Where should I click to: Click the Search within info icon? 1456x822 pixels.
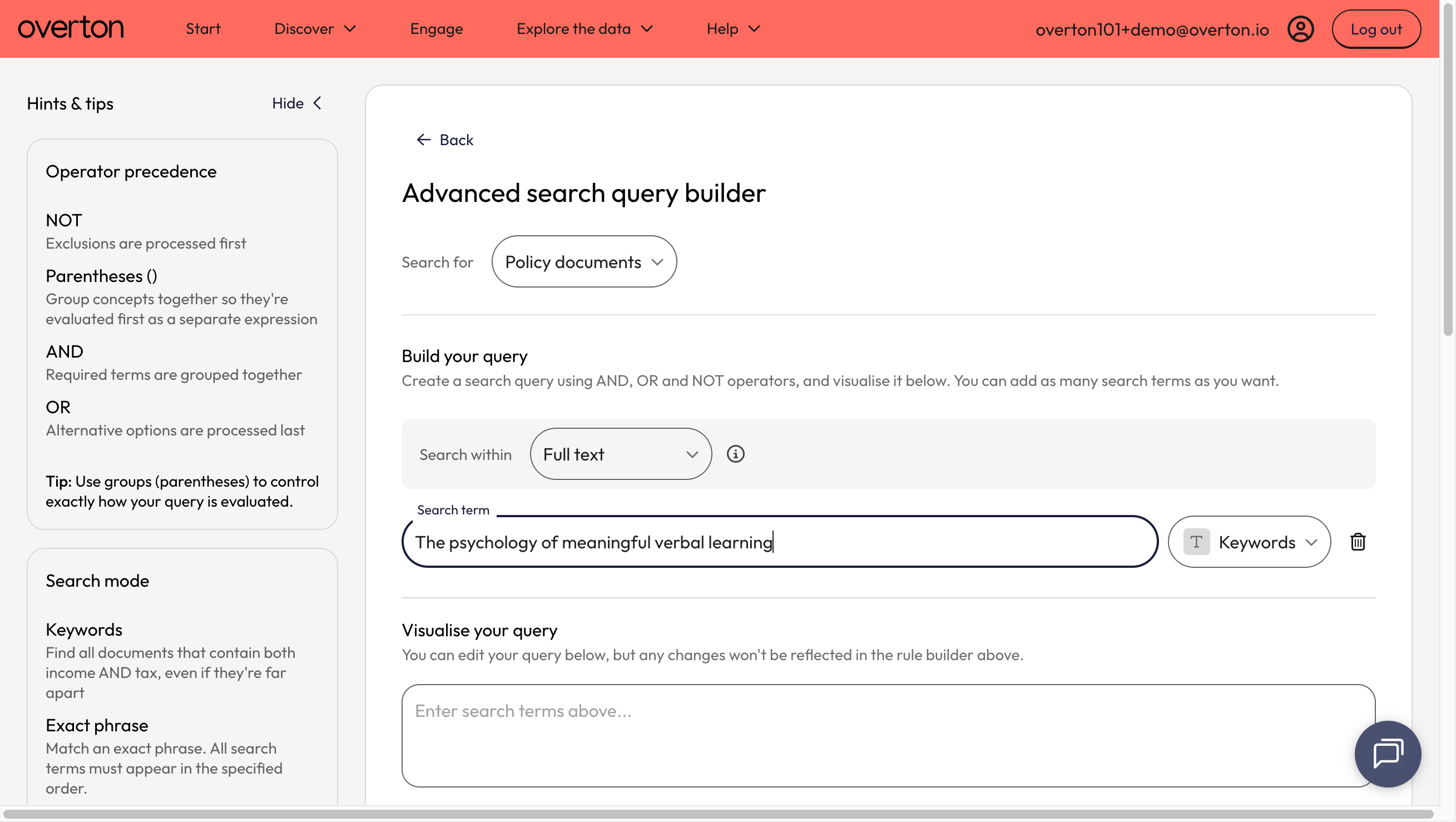tap(735, 454)
